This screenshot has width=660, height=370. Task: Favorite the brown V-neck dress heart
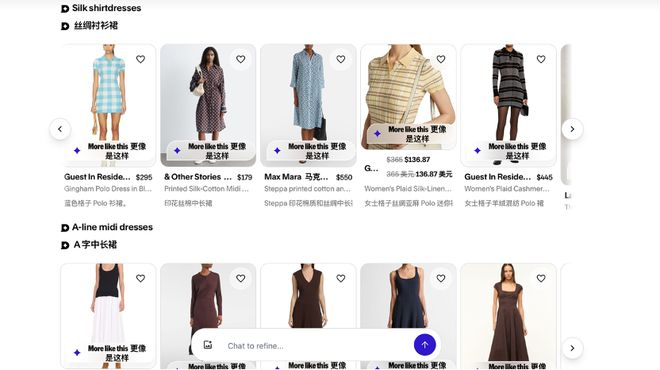[341, 278]
